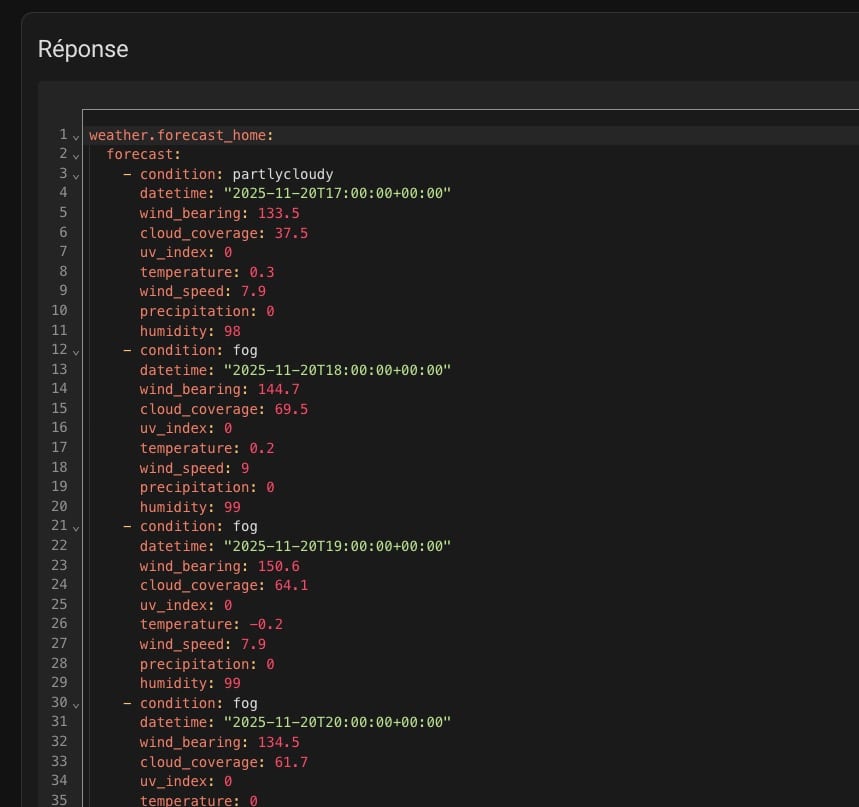The width and height of the screenshot is (859, 807).
Task: Click the datetime string for 20:00:00
Action: pyautogui.click(x=337, y=722)
